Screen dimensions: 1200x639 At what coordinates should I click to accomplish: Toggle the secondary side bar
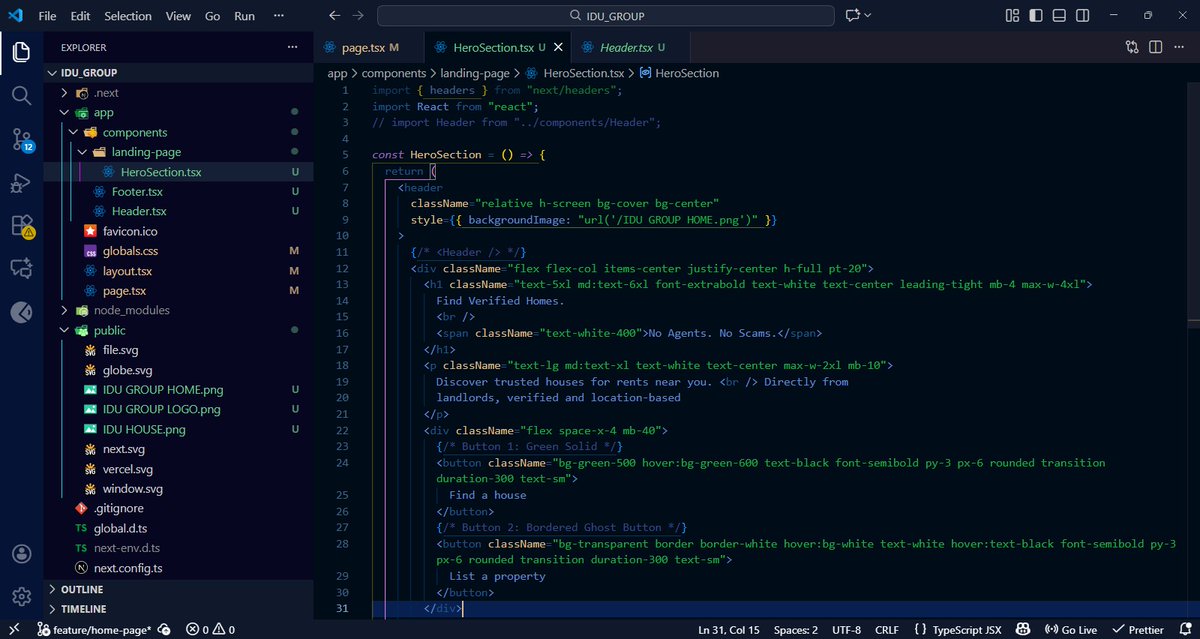coord(1082,16)
